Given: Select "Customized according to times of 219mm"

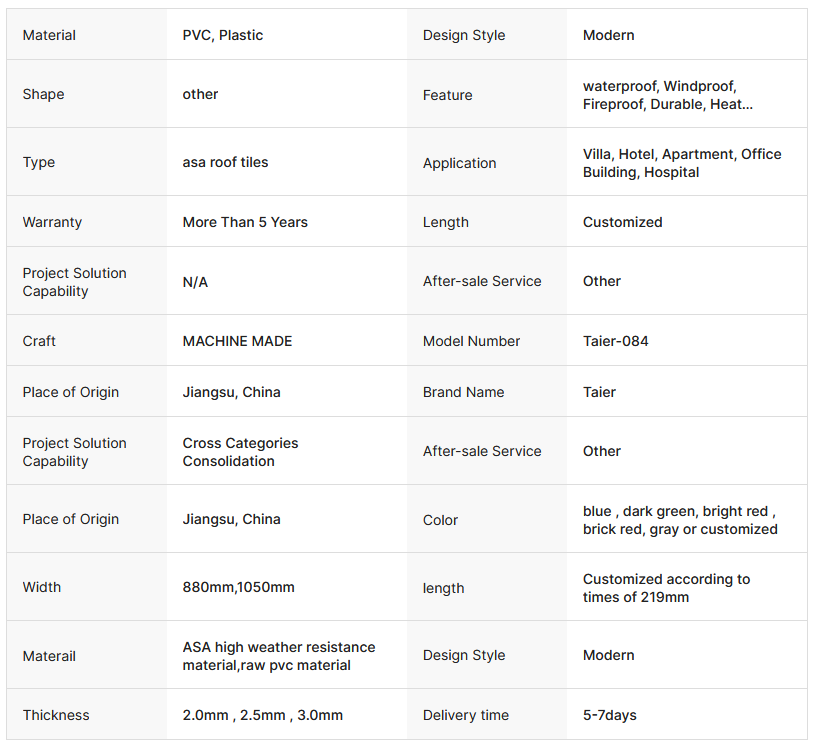Looking at the screenshot, I should 666,588.
